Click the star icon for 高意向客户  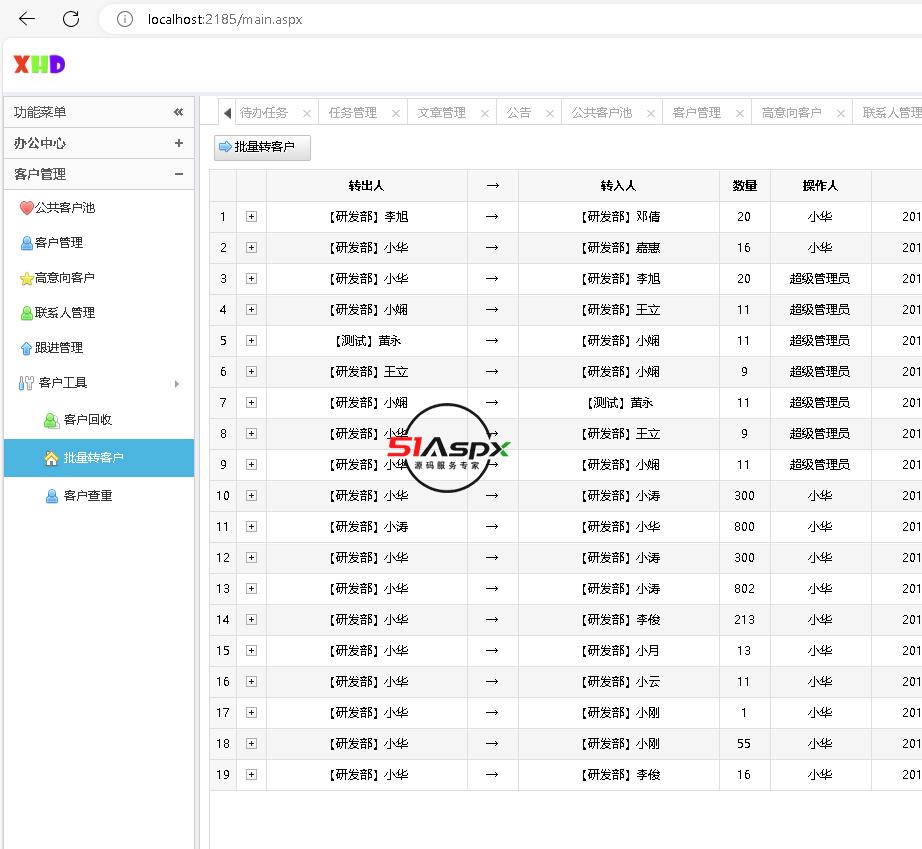pos(26,279)
